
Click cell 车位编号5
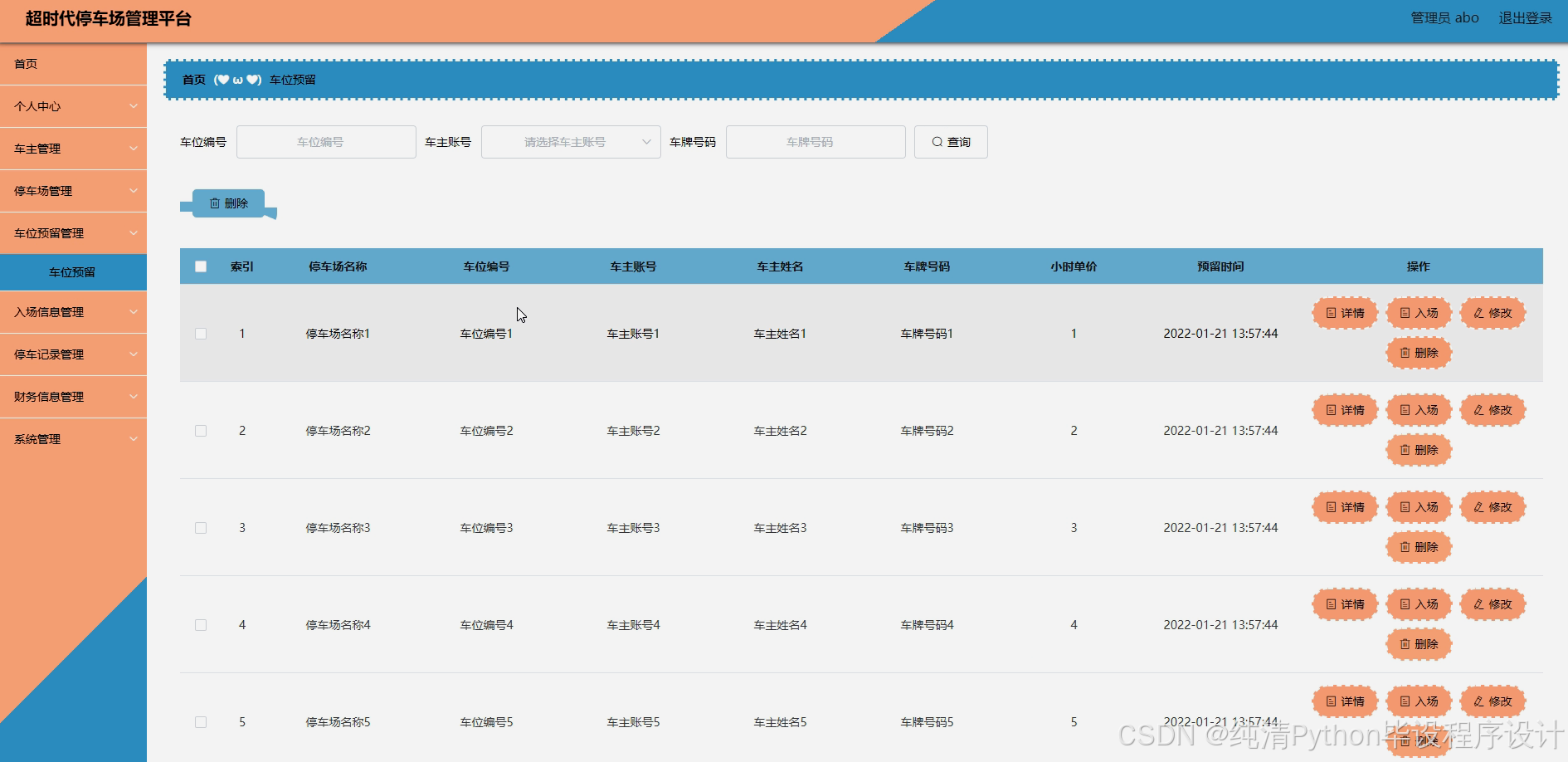tap(486, 722)
